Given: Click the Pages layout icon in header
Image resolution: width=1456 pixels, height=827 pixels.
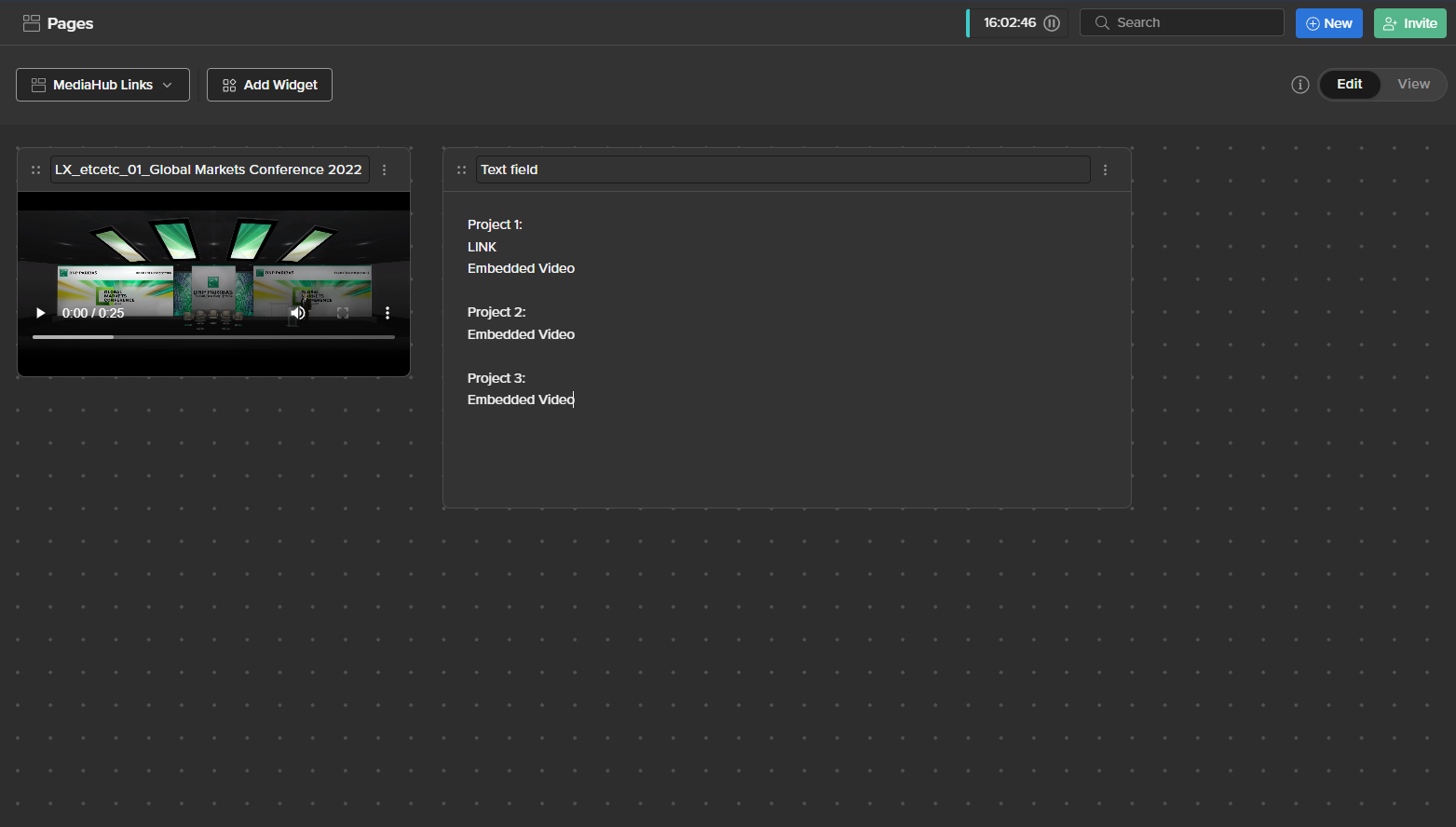Looking at the screenshot, I should [x=32, y=23].
